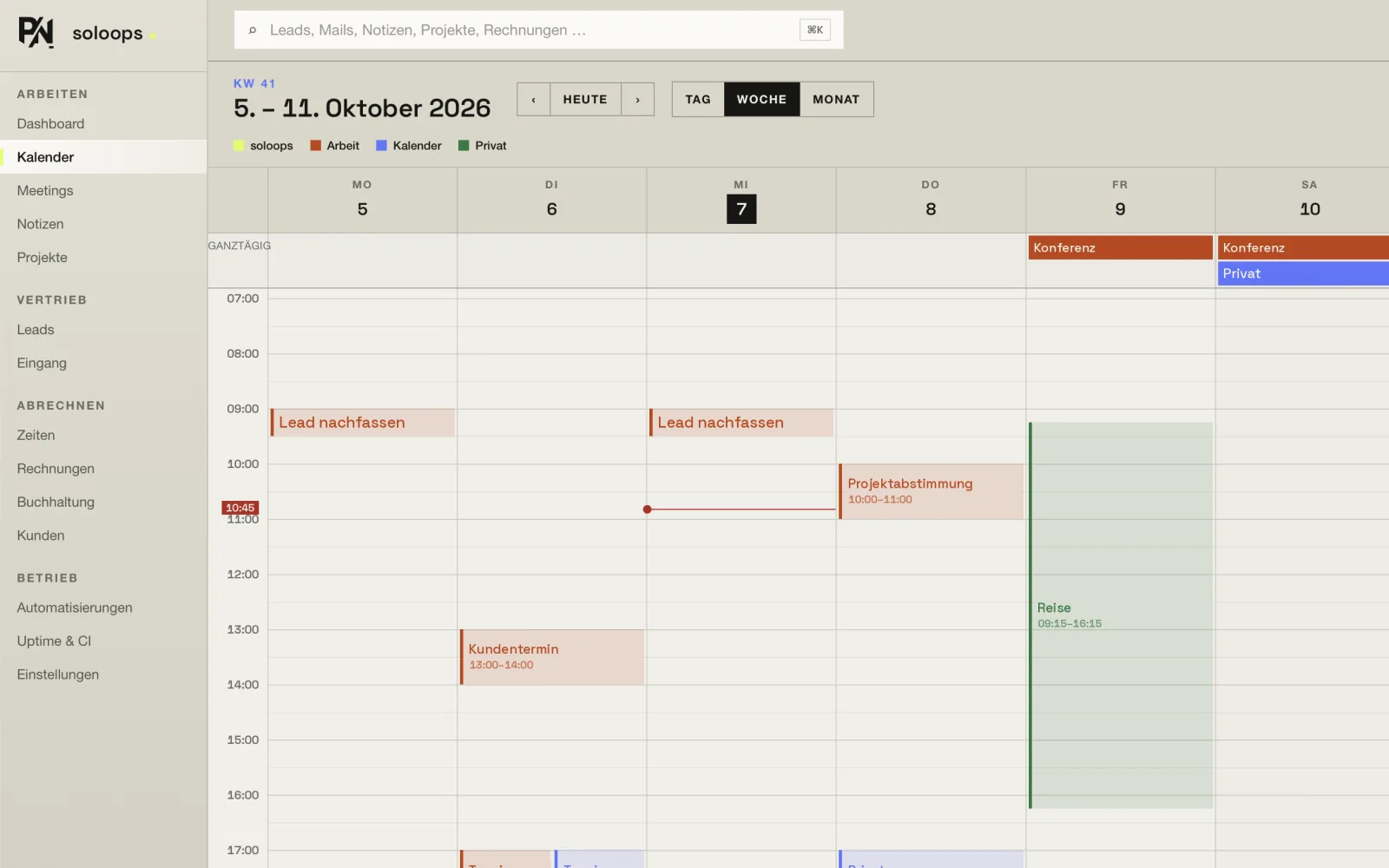Image resolution: width=1389 pixels, height=868 pixels.
Task: Switch to MONAT view
Action: pos(836,99)
